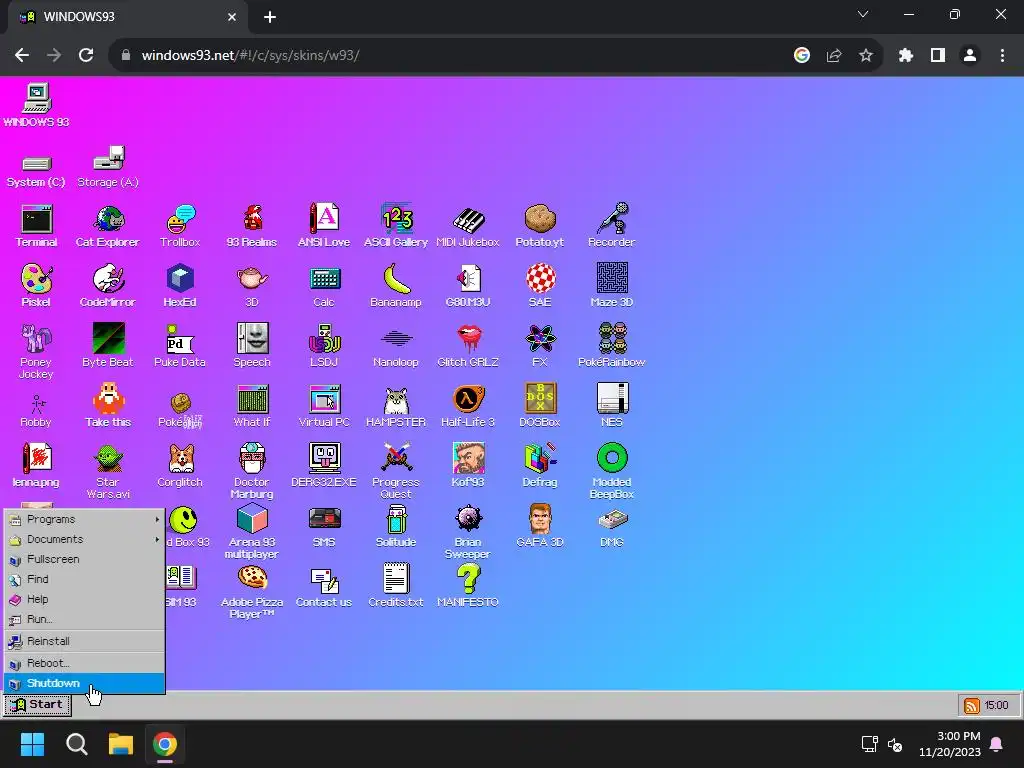Open the PokéRainbow icon

click(x=612, y=346)
